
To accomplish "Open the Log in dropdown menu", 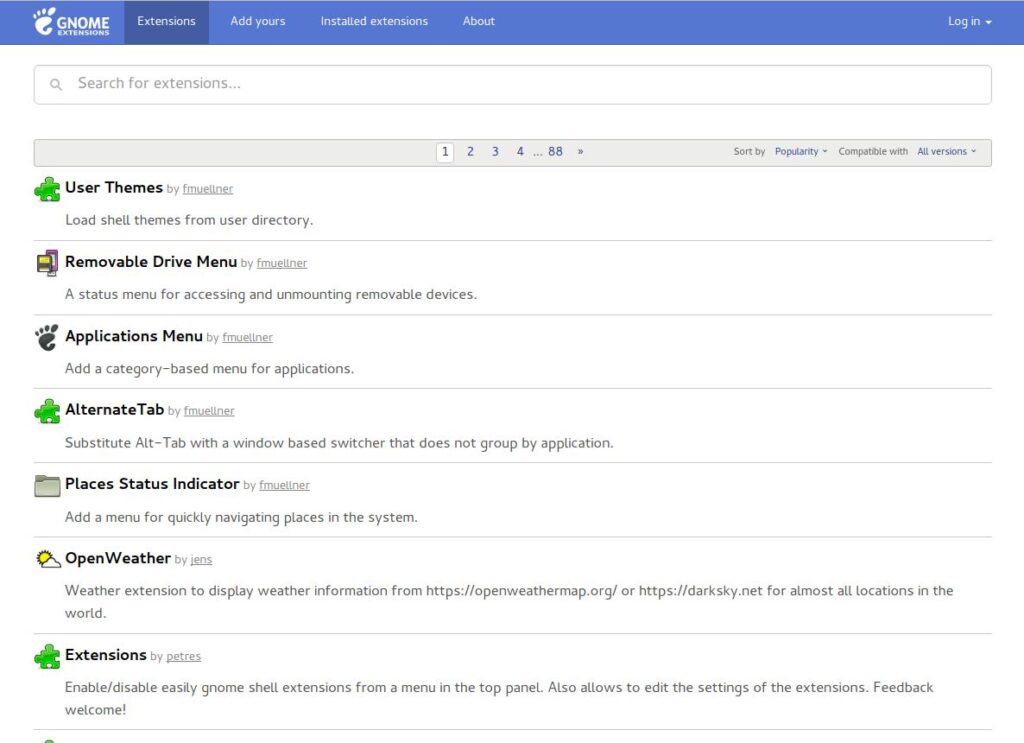I will coord(969,22).
